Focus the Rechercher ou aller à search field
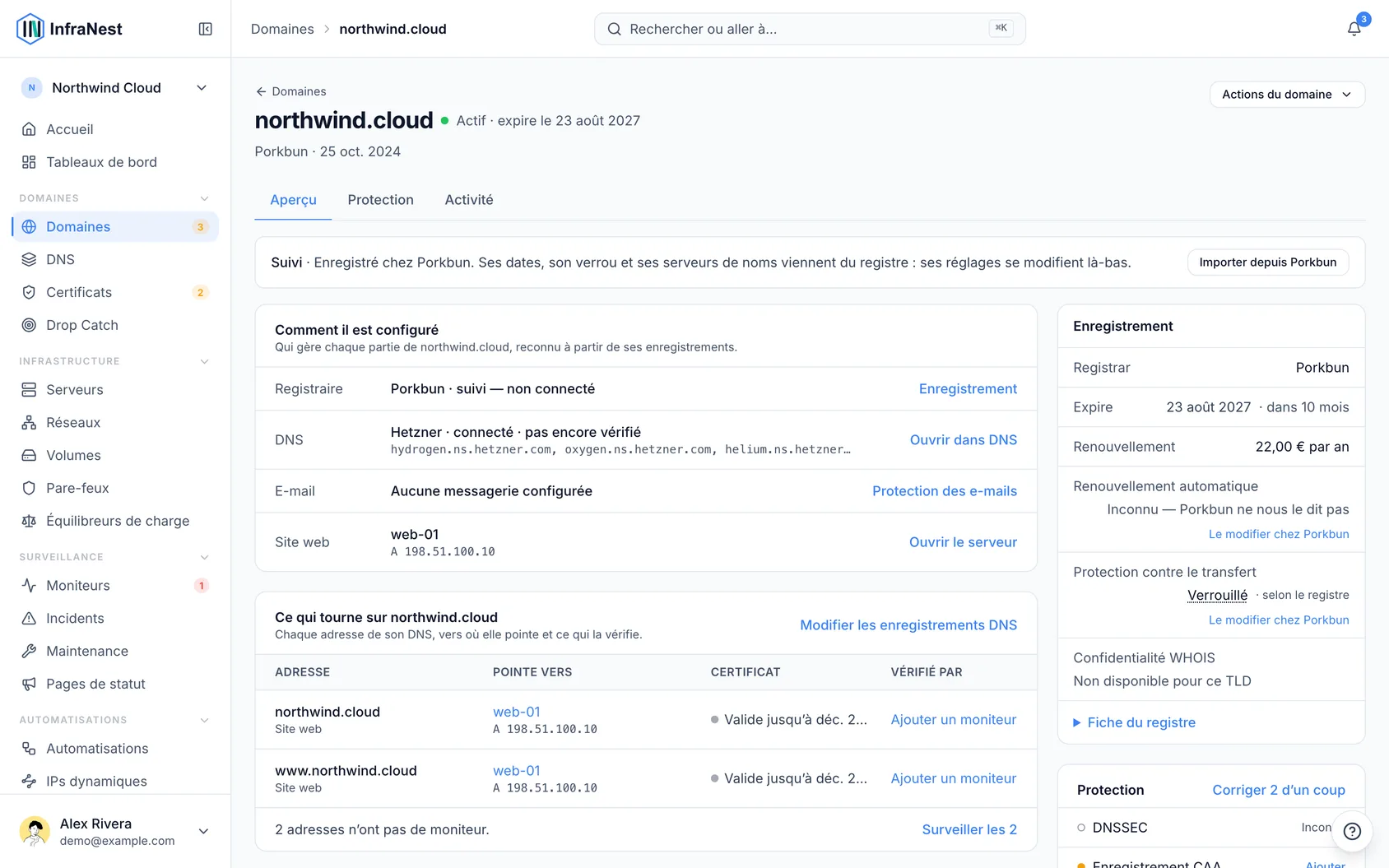1389x868 pixels. (x=810, y=29)
